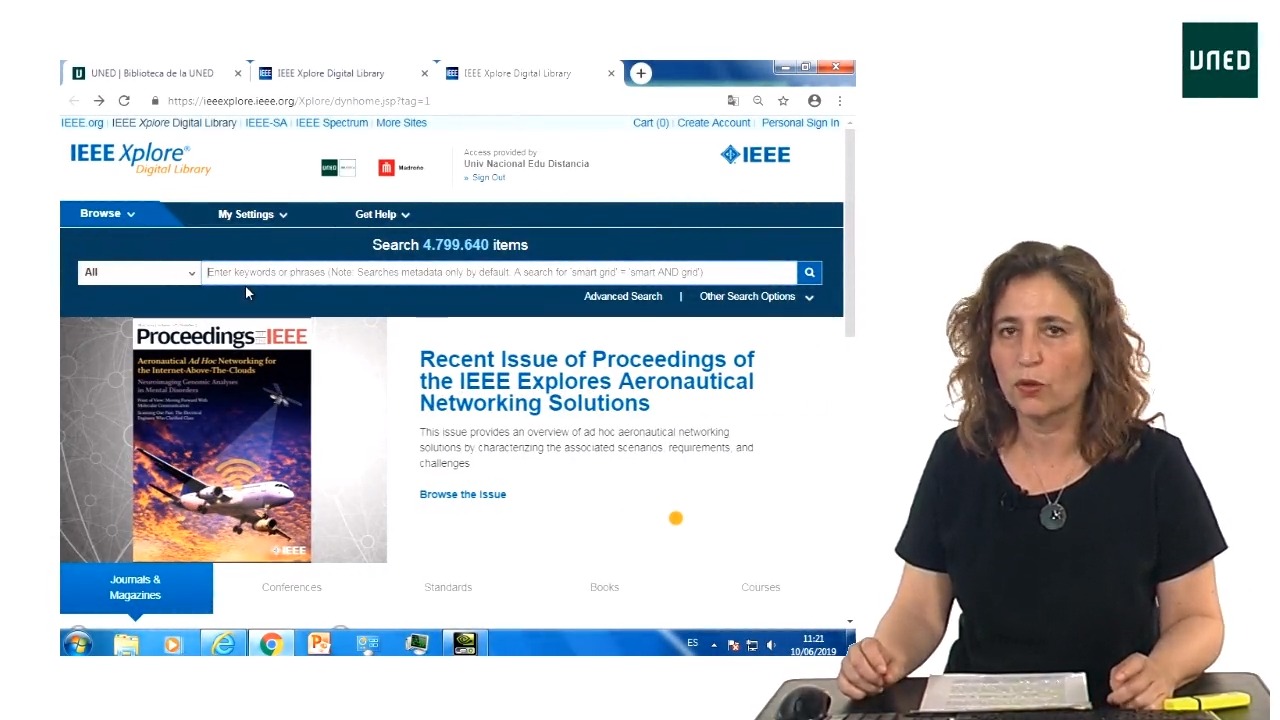This screenshot has width=1280, height=720.
Task: Expand the My Settings dropdown
Action: pos(253,214)
